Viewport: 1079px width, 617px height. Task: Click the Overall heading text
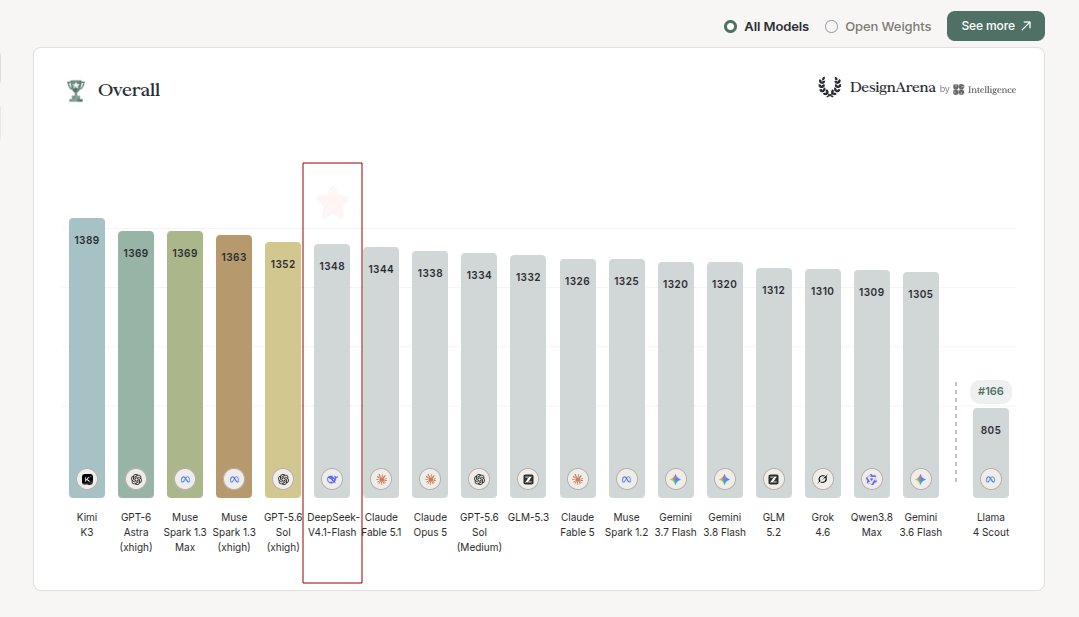pos(129,90)
